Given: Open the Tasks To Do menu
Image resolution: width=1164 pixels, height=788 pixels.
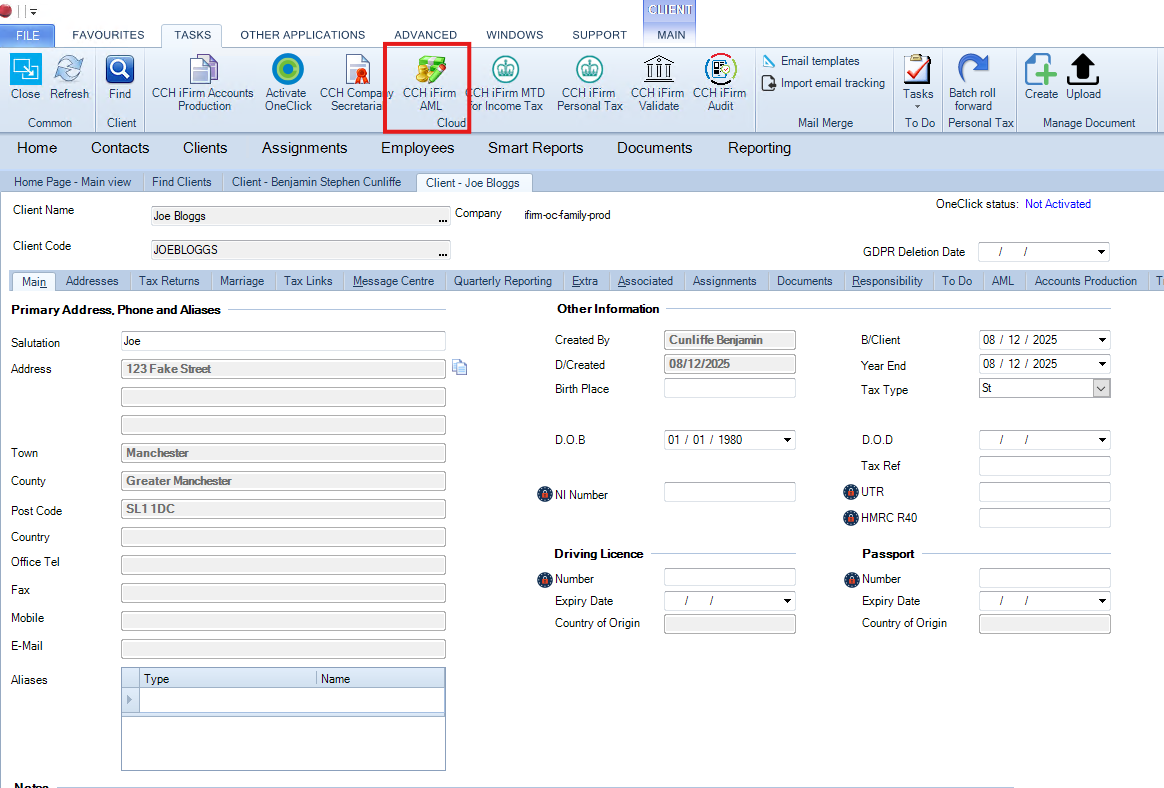Looking at the screenshot, I should point(918,82).
